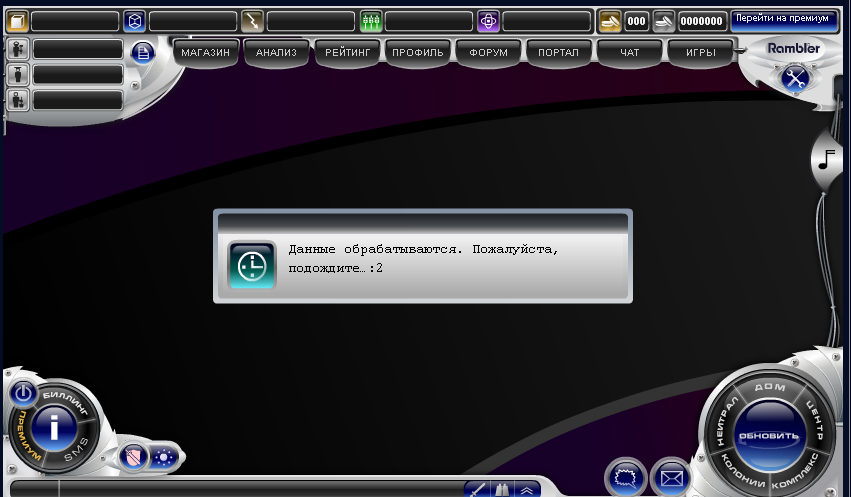Open the РЕЙТИНГ menu tab

tap(348, 52)
